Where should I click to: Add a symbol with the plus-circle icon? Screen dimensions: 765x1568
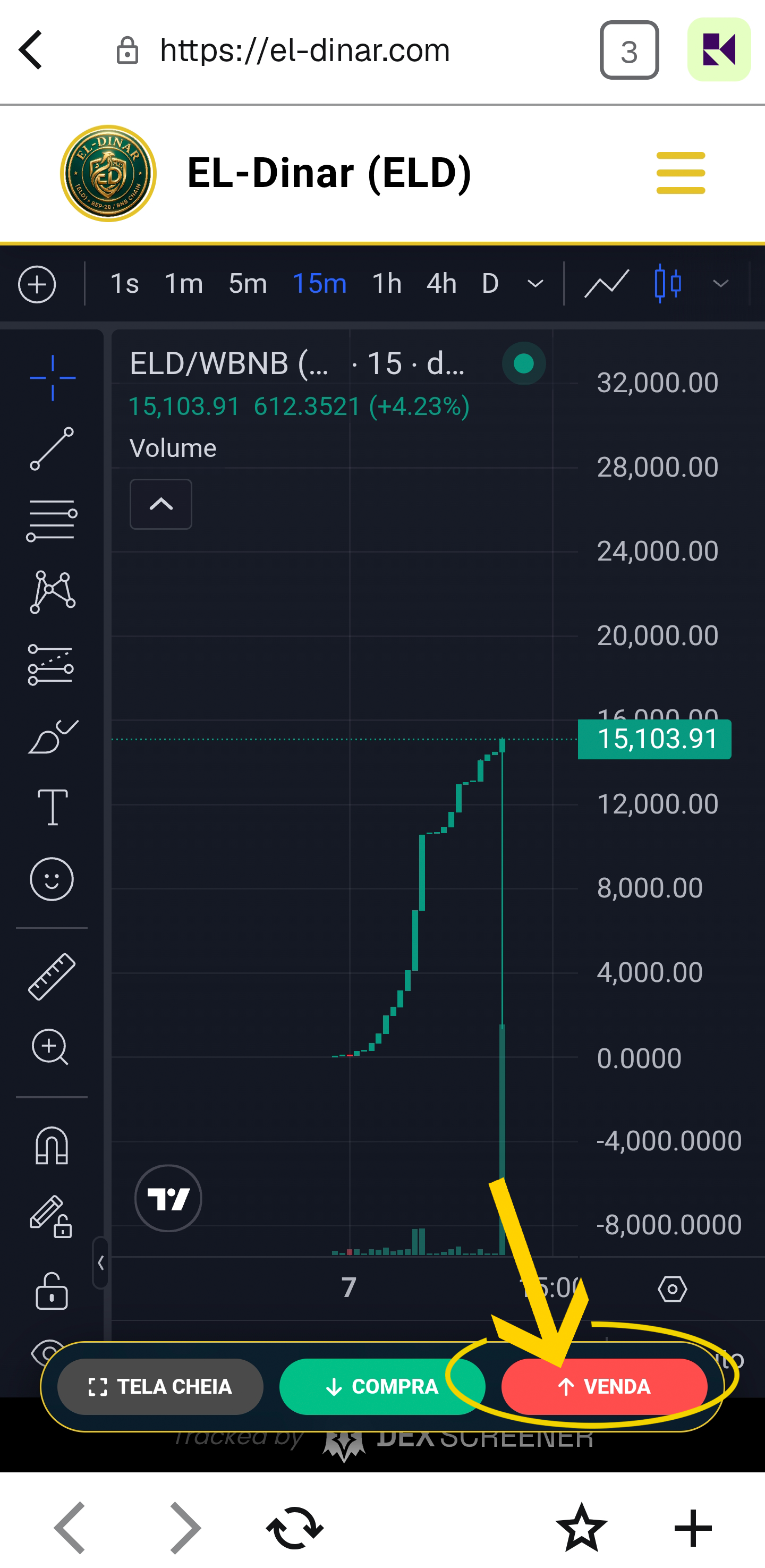(x=37, y=284)
